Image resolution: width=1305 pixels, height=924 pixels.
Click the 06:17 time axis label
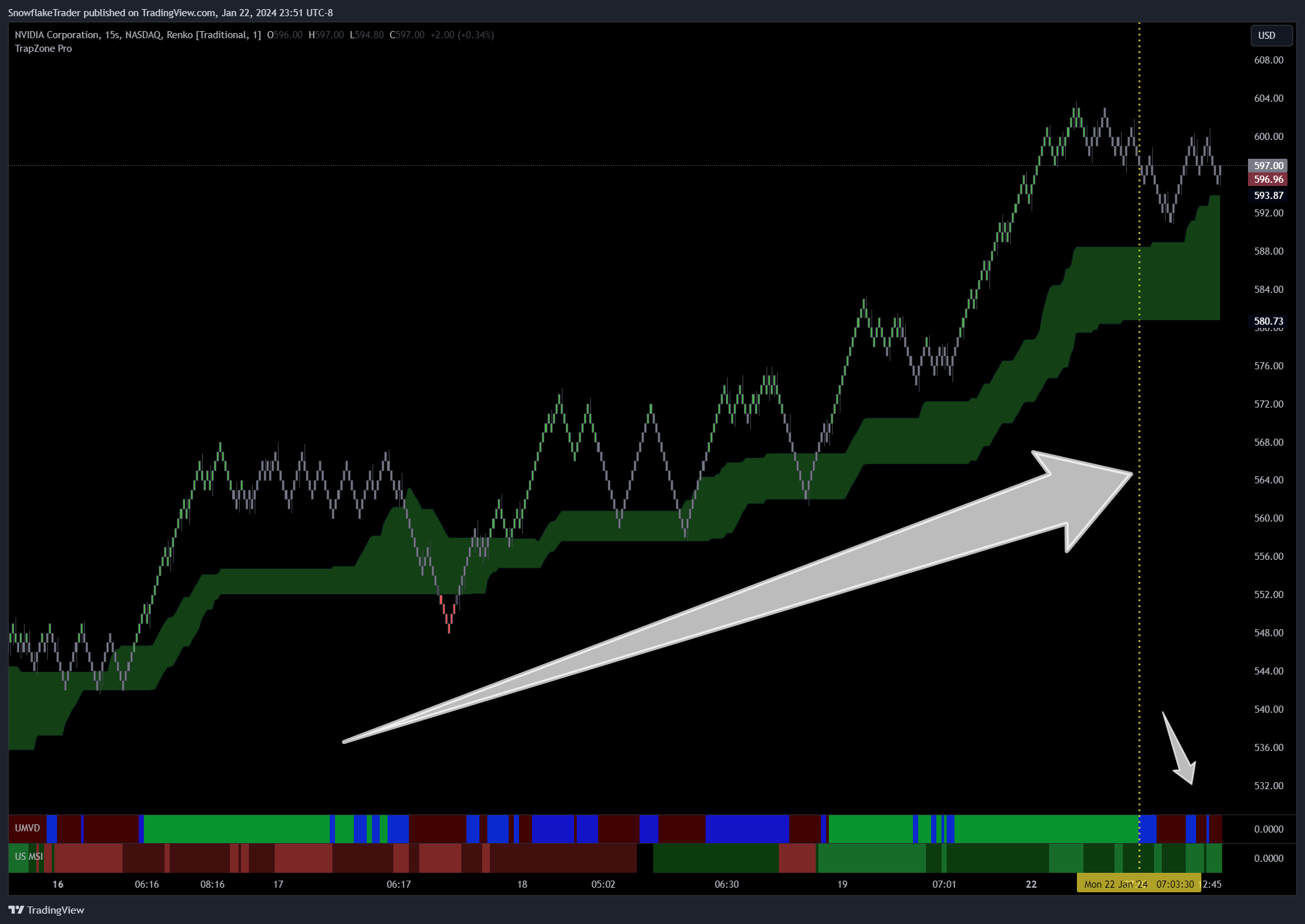tap(398, 884)
